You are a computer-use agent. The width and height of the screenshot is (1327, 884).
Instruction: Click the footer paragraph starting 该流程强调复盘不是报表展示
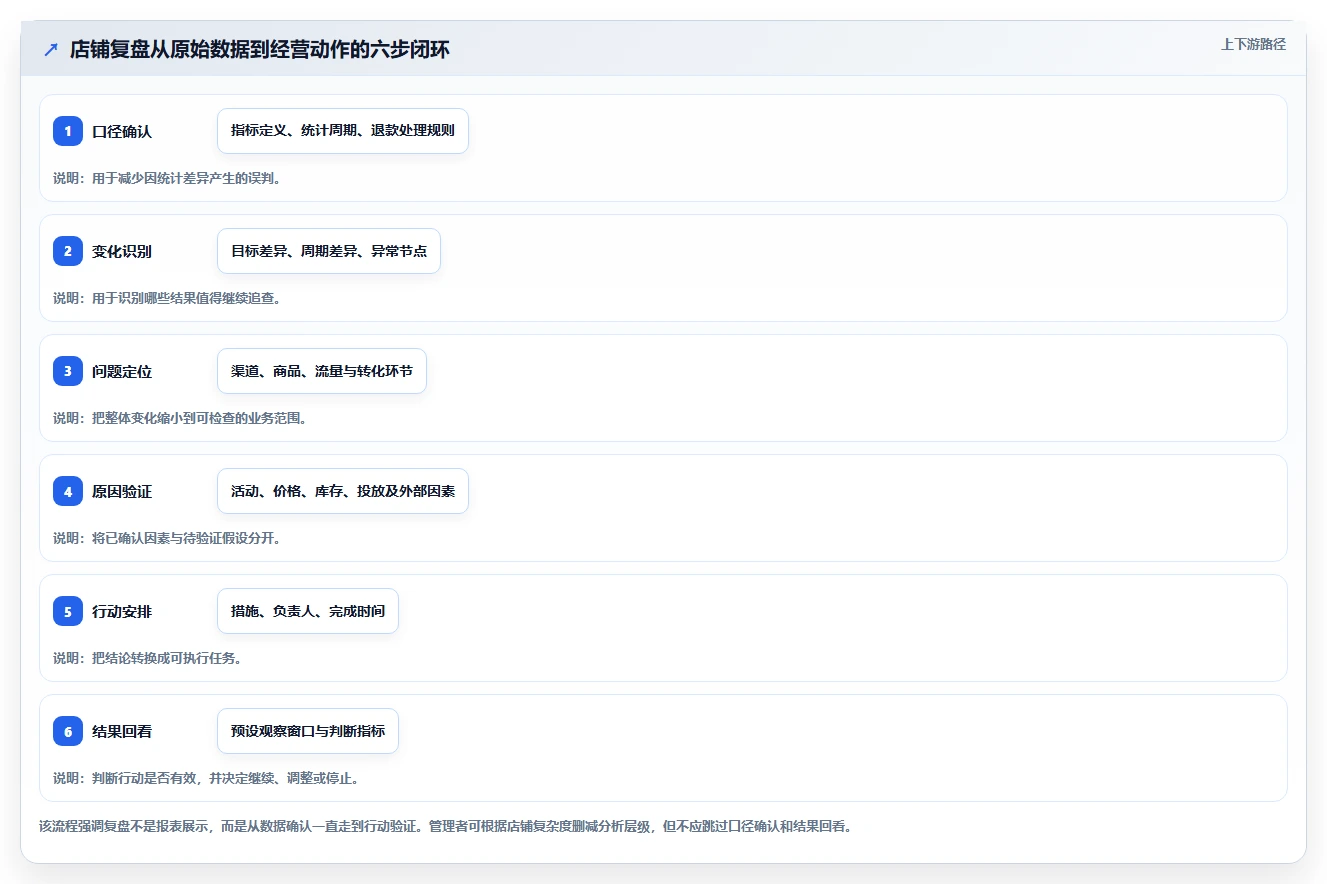point(445,826)
